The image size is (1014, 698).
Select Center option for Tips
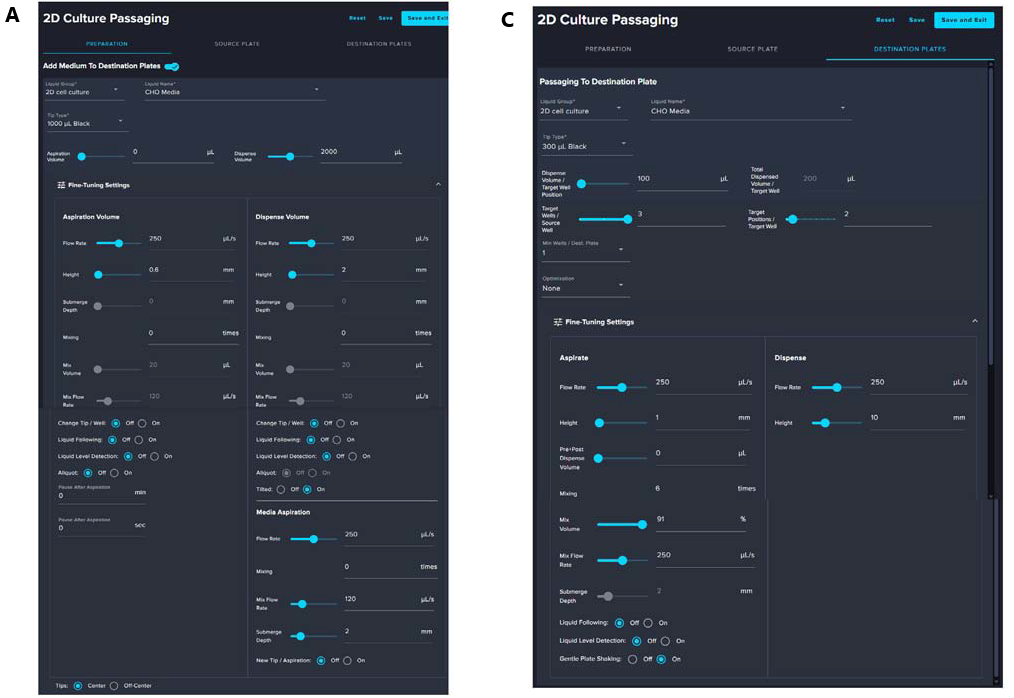pos(78,686)
